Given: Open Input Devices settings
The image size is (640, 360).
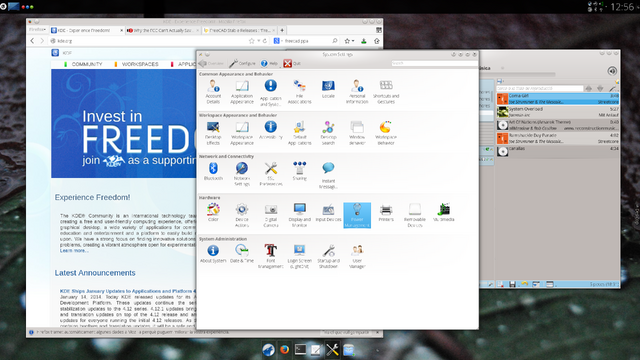Looking at the screenshot, I should [x=328, y=213].
